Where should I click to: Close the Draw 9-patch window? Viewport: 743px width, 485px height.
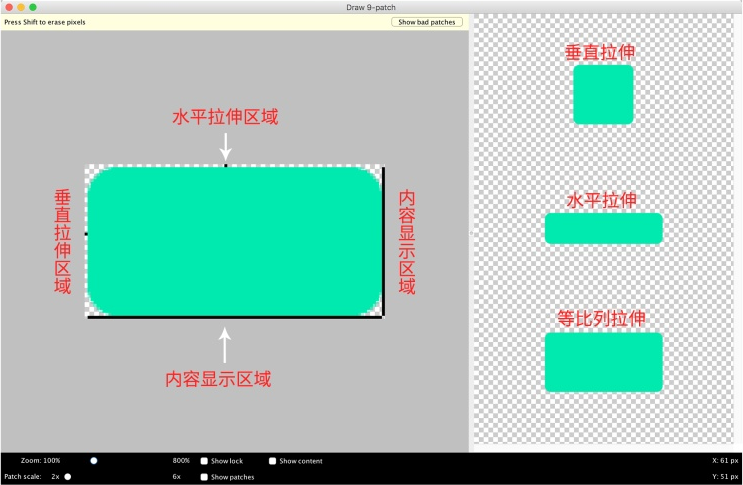[7, 7]
